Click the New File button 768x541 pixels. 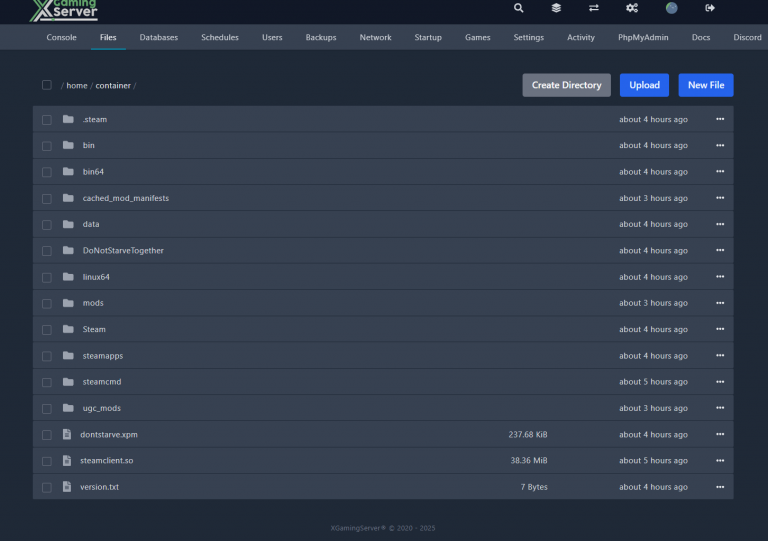tap(705, 85)
